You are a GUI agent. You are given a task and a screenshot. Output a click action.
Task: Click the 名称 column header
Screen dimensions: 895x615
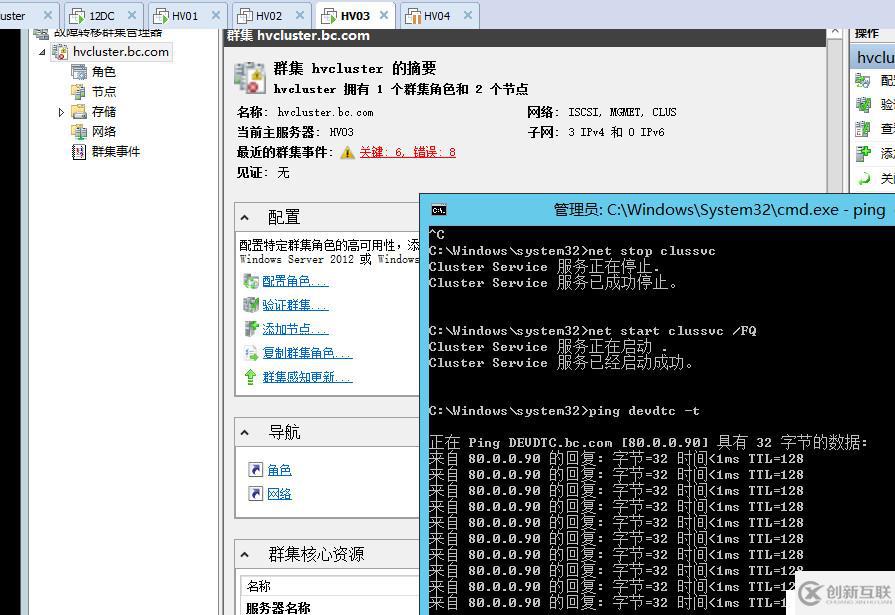coord(259,586)
